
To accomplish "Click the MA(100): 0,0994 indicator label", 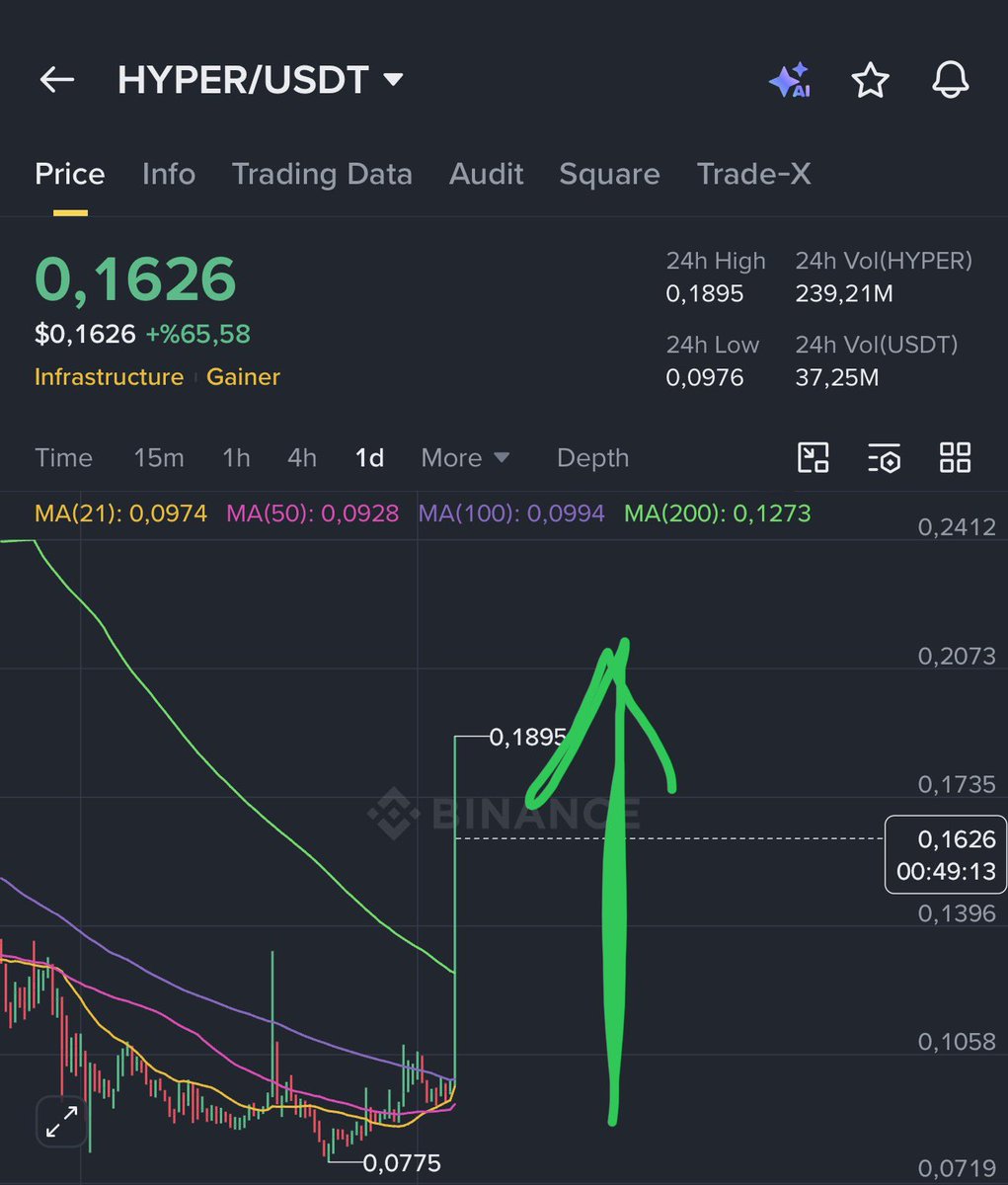I will click(511, 513).
